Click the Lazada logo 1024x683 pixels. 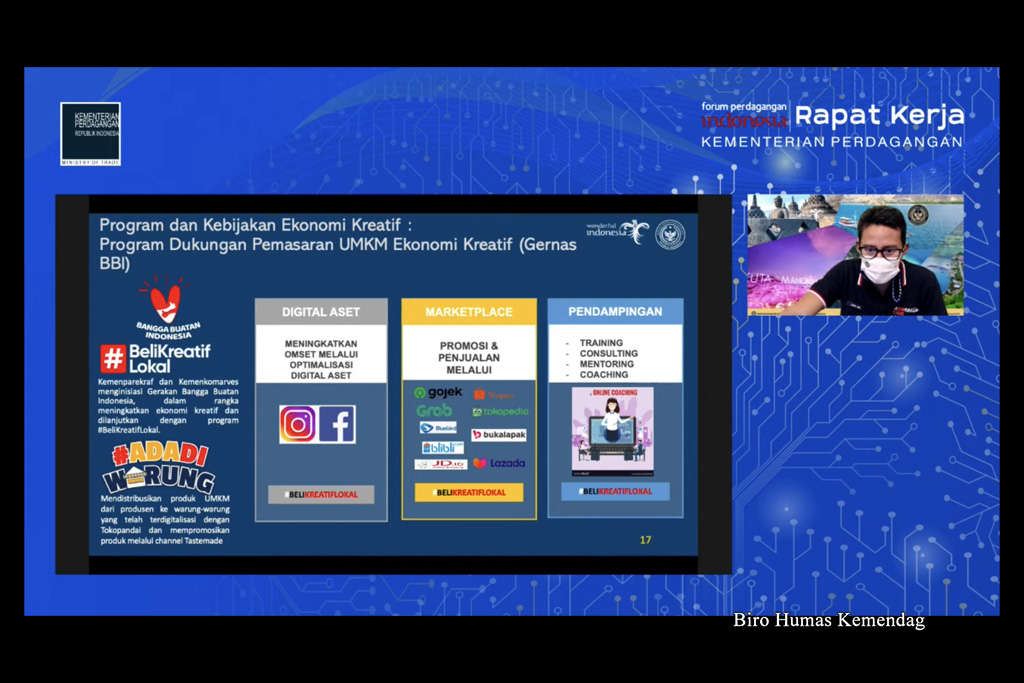point(500,463)
